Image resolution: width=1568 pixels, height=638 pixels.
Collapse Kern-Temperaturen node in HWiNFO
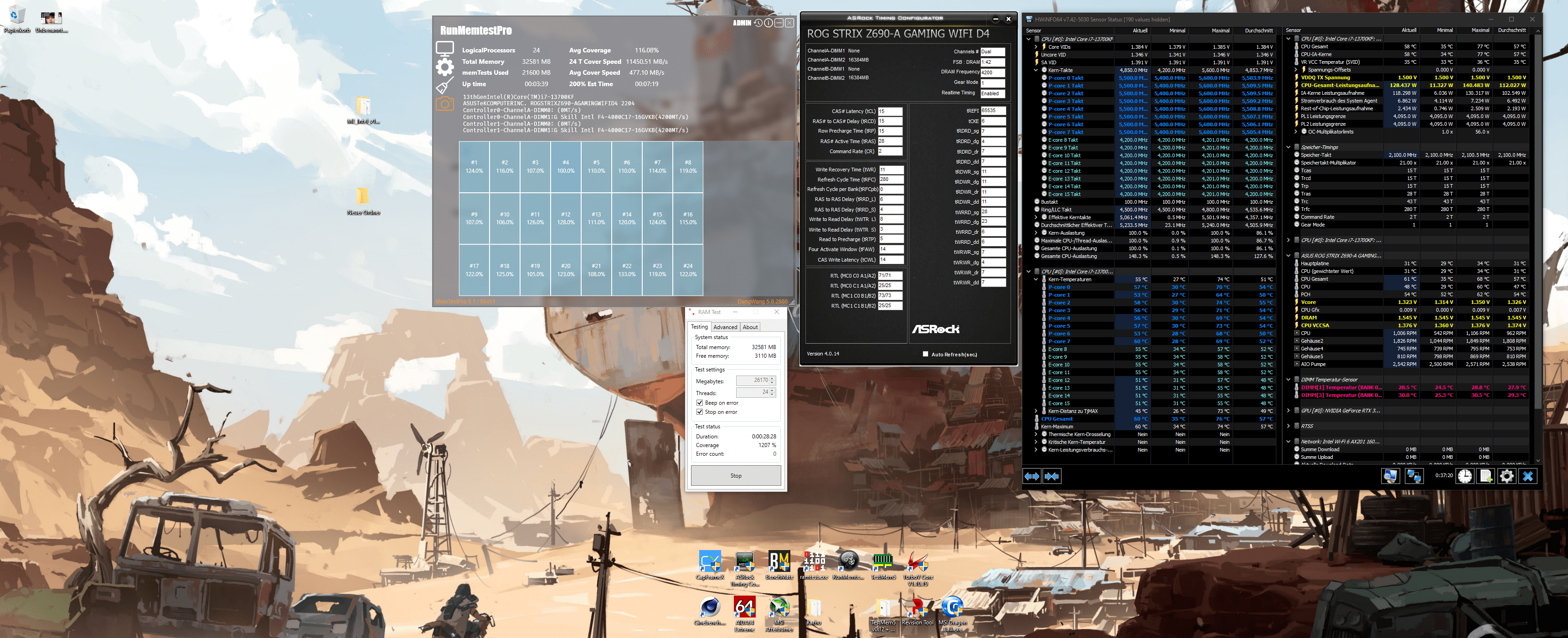(1037, 279)
